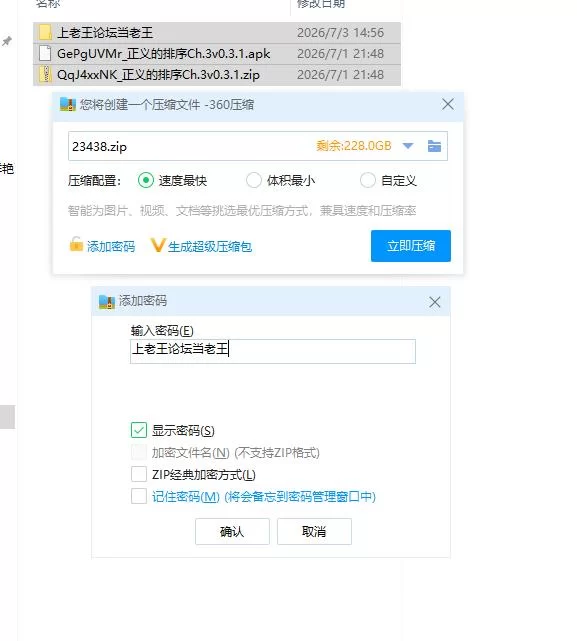Select GePgUVMr_正义的排序Ch.3v0.3.1.apk
Screen dimensions: 577x641
(164, 54)
